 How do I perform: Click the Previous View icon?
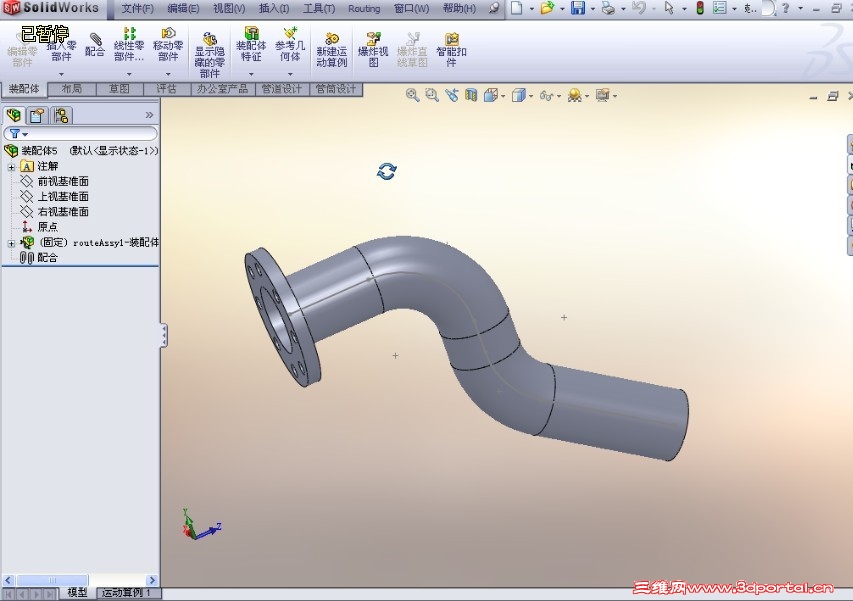pyautogui.click(x=452, y=95)
